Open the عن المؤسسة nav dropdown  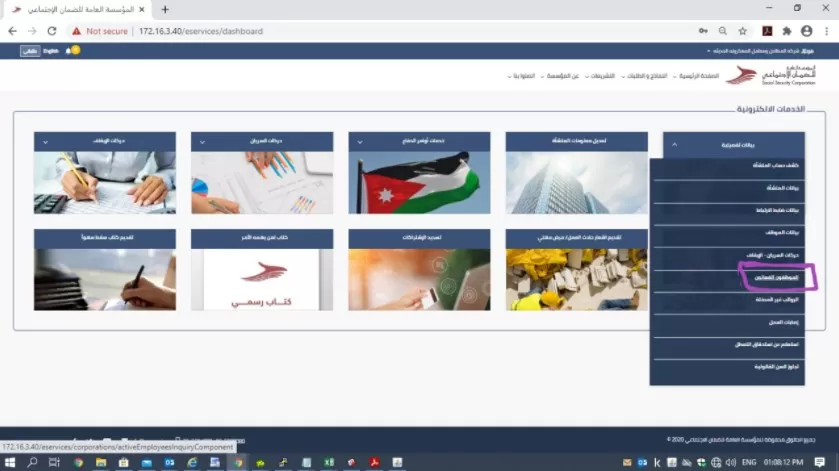click(x=560, y=76)
